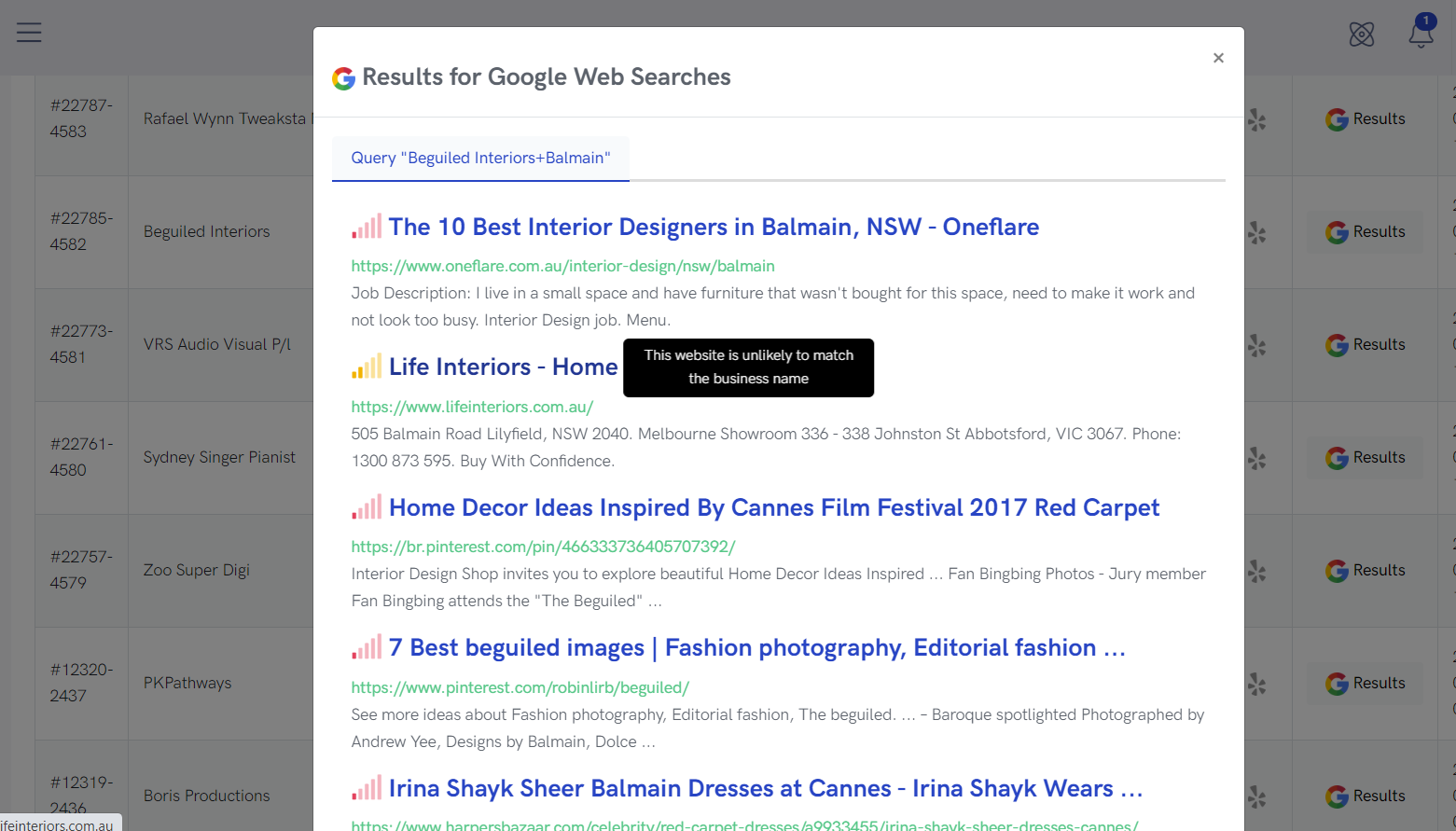Viewport: 1456px width, 831px height.
Task: Click Yelp icon in Rafael Wynn Tweaksta row
Action: coord(1257,120)
